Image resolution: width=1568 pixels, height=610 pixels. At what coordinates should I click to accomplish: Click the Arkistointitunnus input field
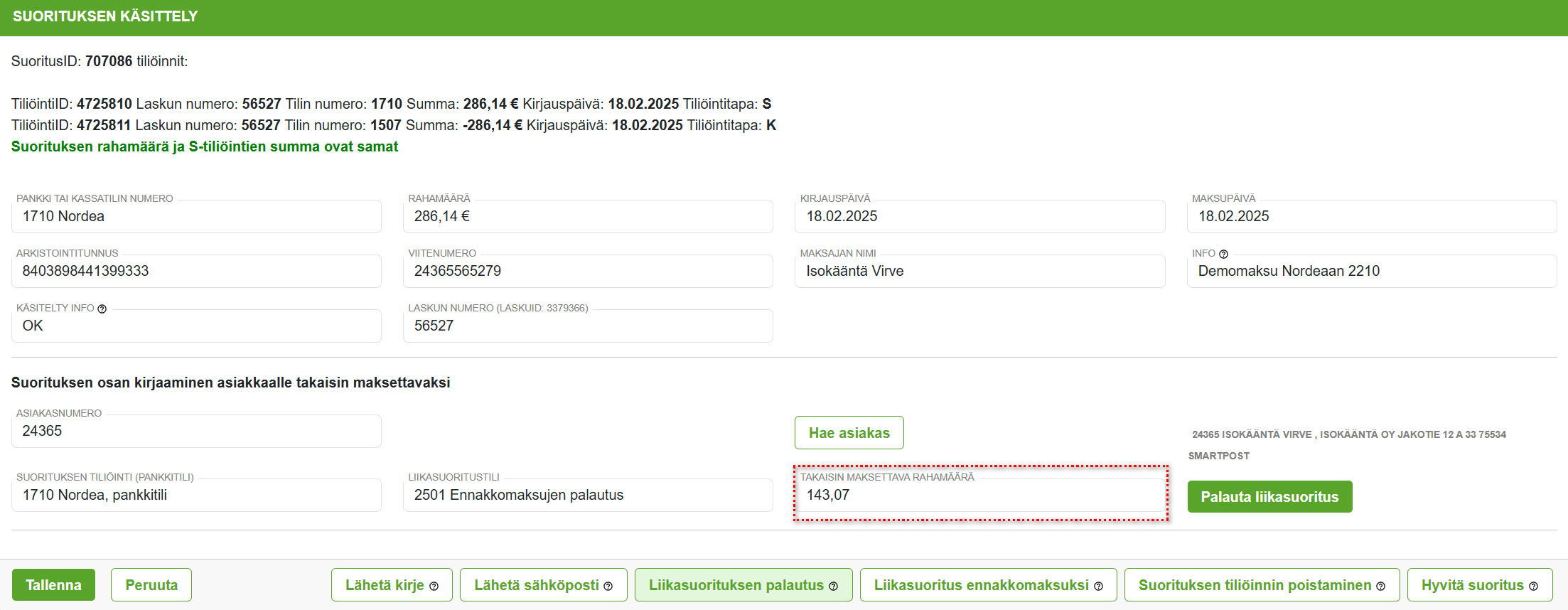coord(196,271)
